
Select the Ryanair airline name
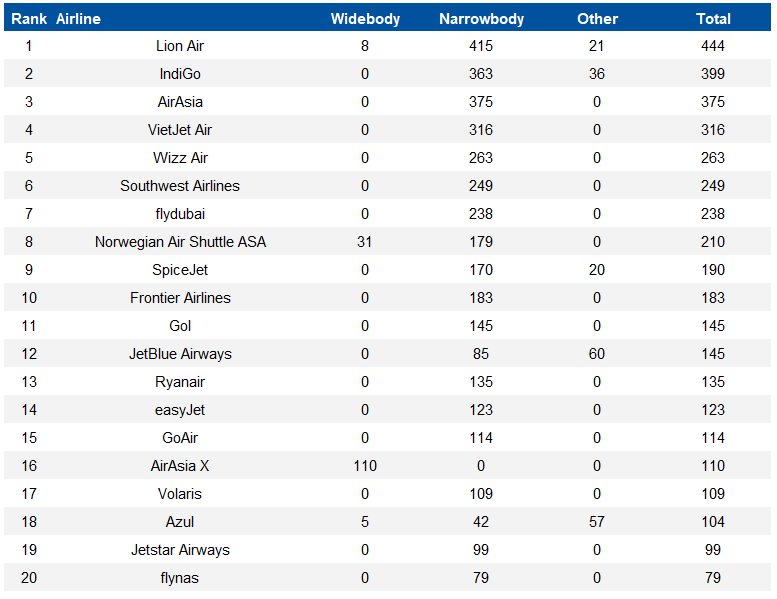pos(180,382)
